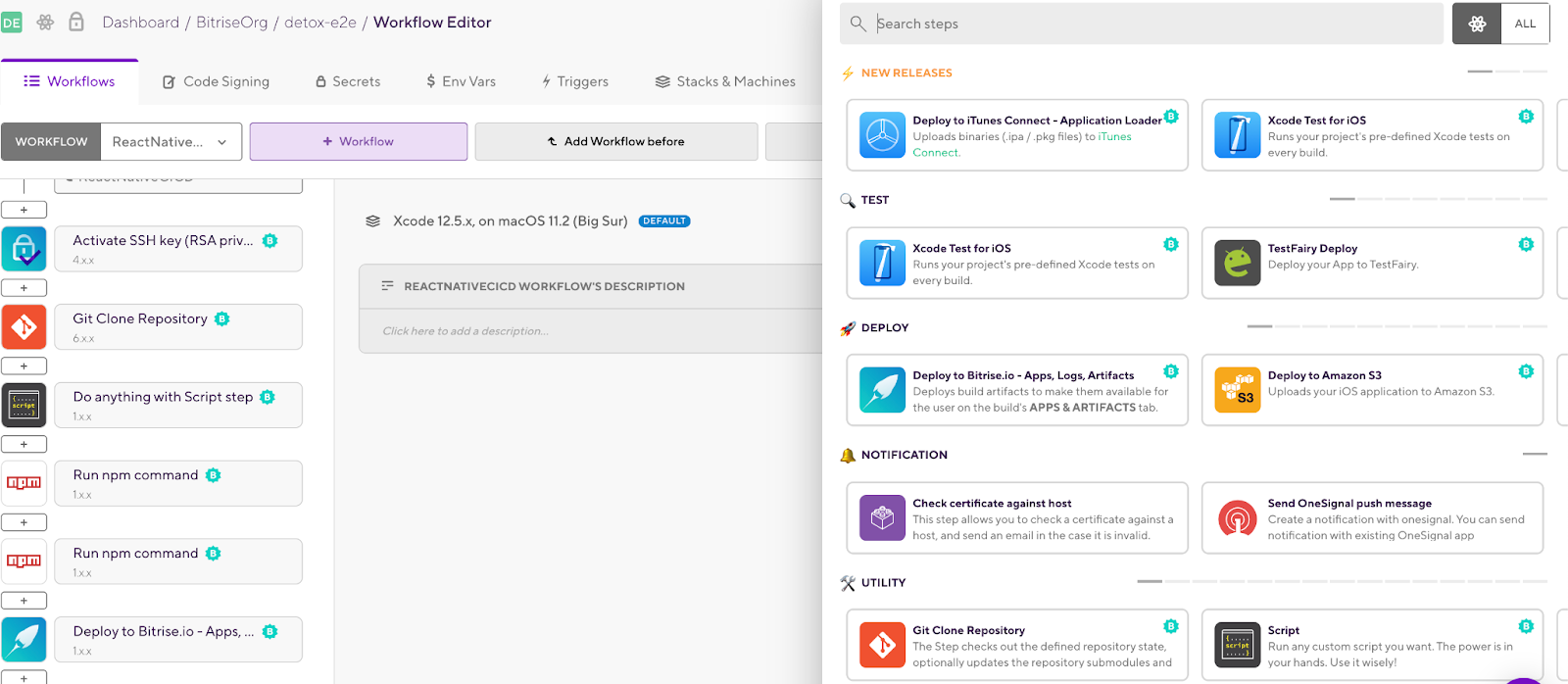Add step between SSH key and Git Clone

[24, 288]
